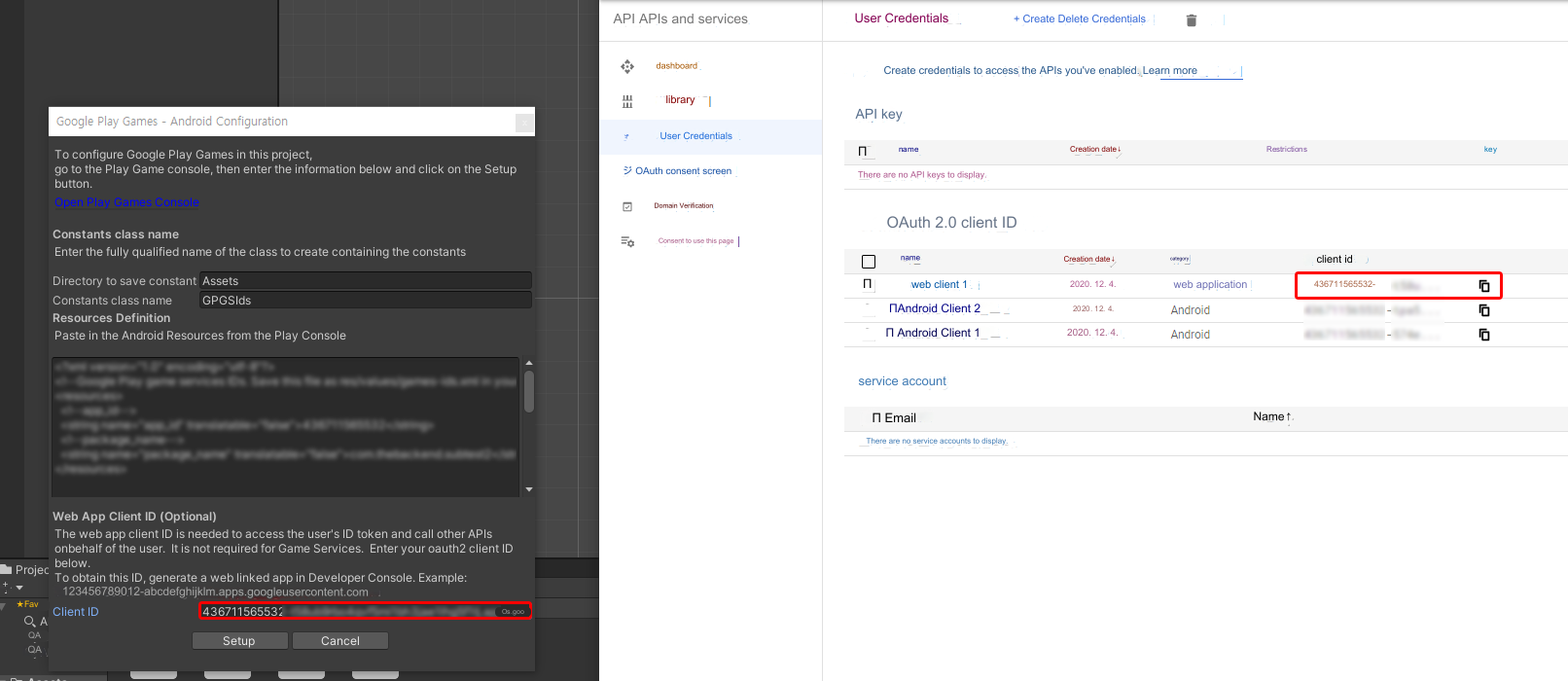Open the Consent to use this page item
The image size is (1568, 681).
coord(696,241)
